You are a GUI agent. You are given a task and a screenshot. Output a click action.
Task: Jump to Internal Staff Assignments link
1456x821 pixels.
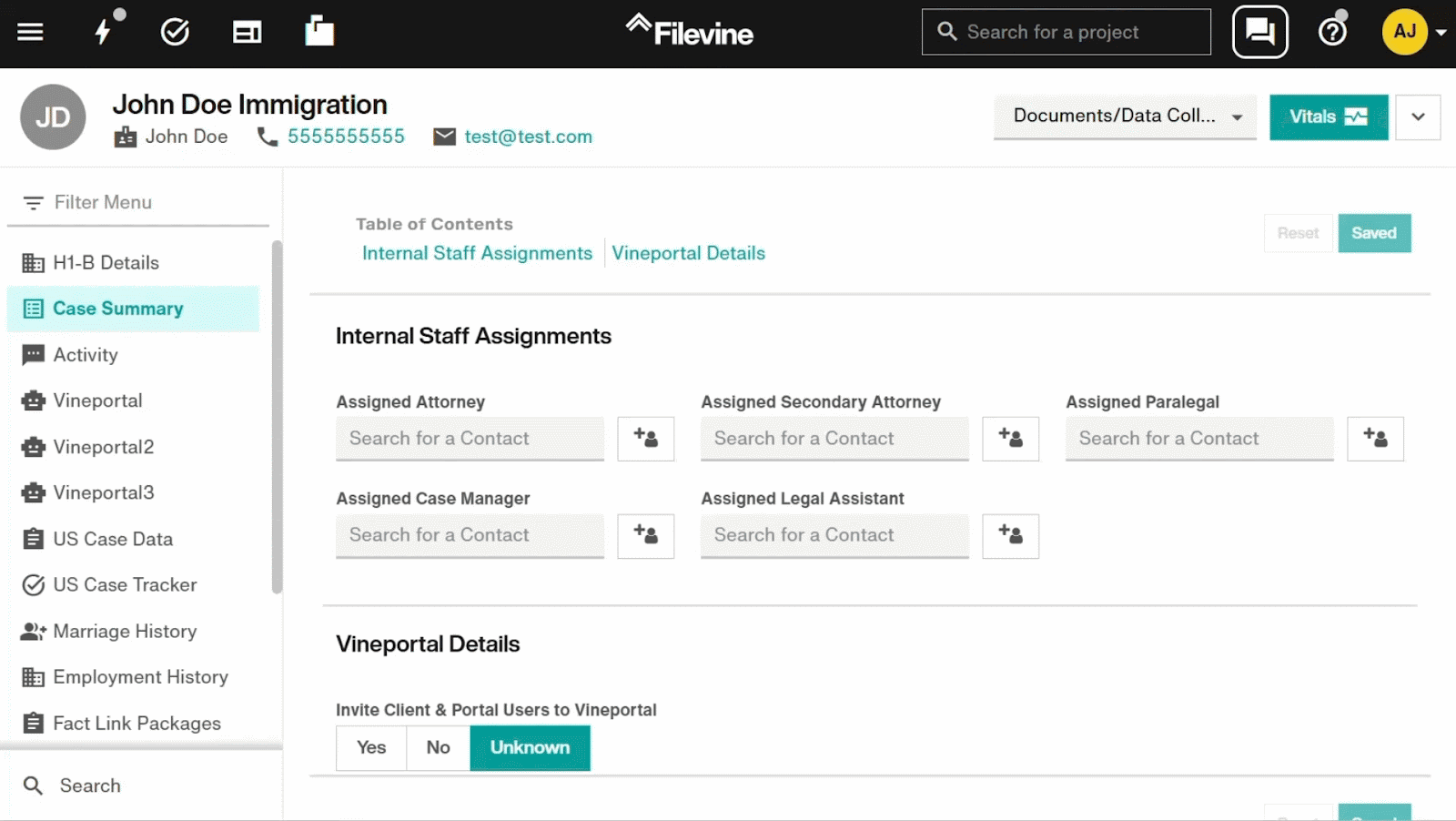pos(477,253)
